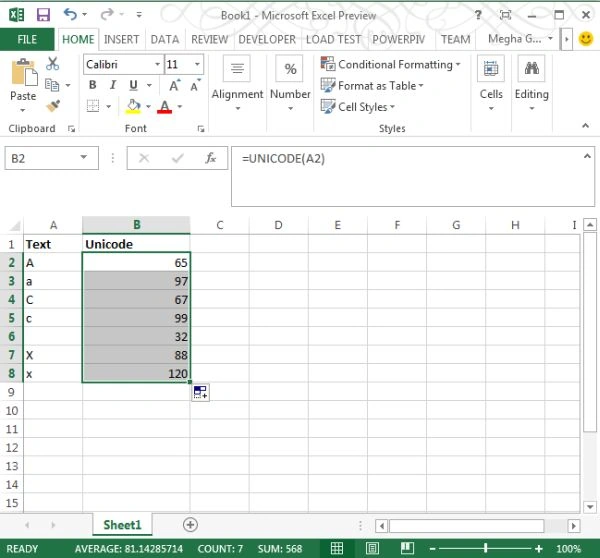Select cell B8 containing 120
This screenshot has width=600, height=558.
(136, 373)
